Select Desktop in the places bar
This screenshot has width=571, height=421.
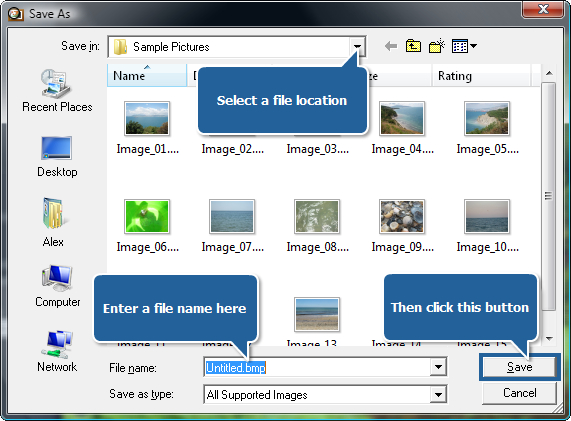[57, 157]
